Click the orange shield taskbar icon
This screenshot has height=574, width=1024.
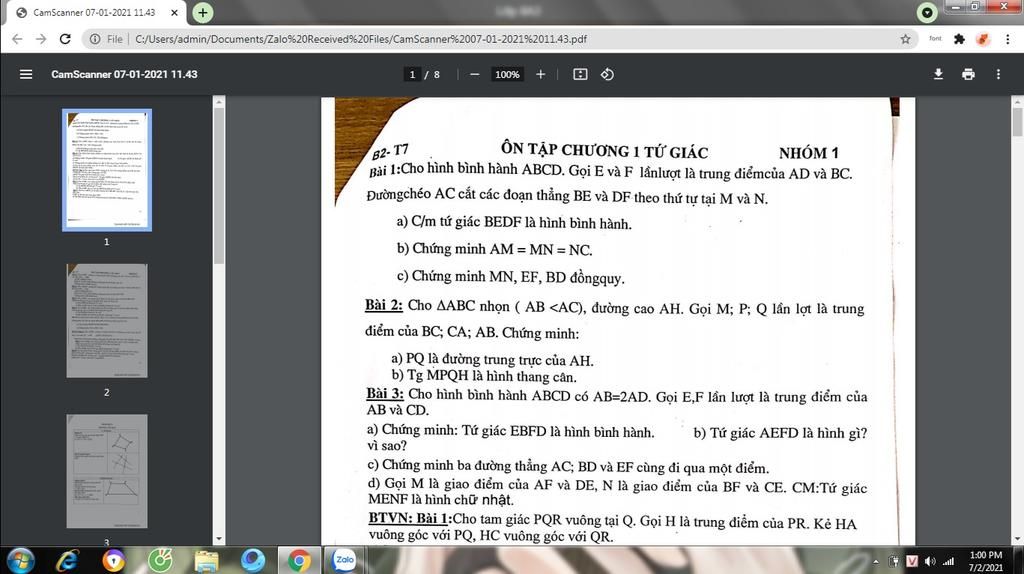(x=114, y=561)
